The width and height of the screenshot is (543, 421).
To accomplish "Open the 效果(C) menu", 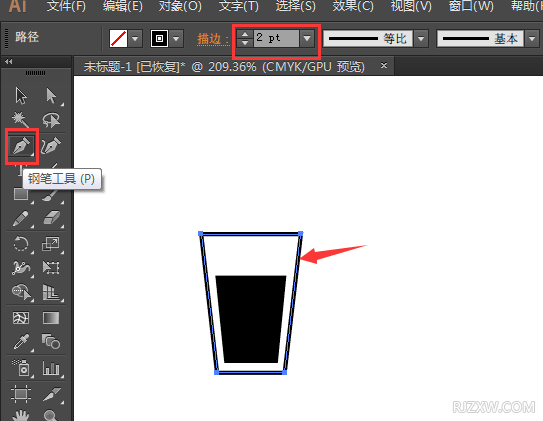I will click(353, 6).
